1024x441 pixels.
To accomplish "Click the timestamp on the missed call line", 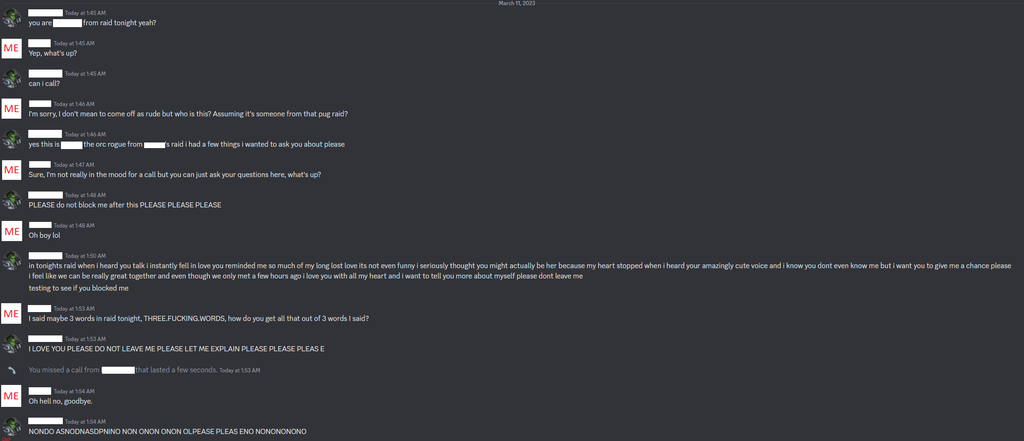I will [240, 370].
